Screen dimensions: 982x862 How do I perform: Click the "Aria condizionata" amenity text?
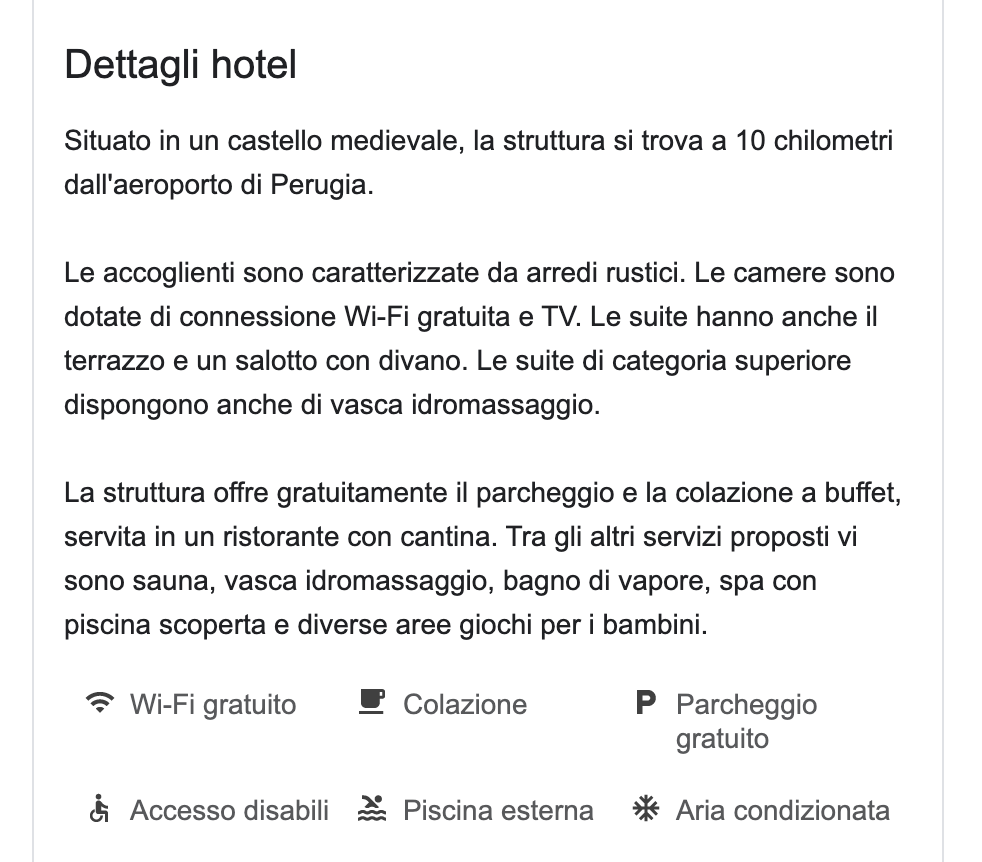click(x=783, y=810)
